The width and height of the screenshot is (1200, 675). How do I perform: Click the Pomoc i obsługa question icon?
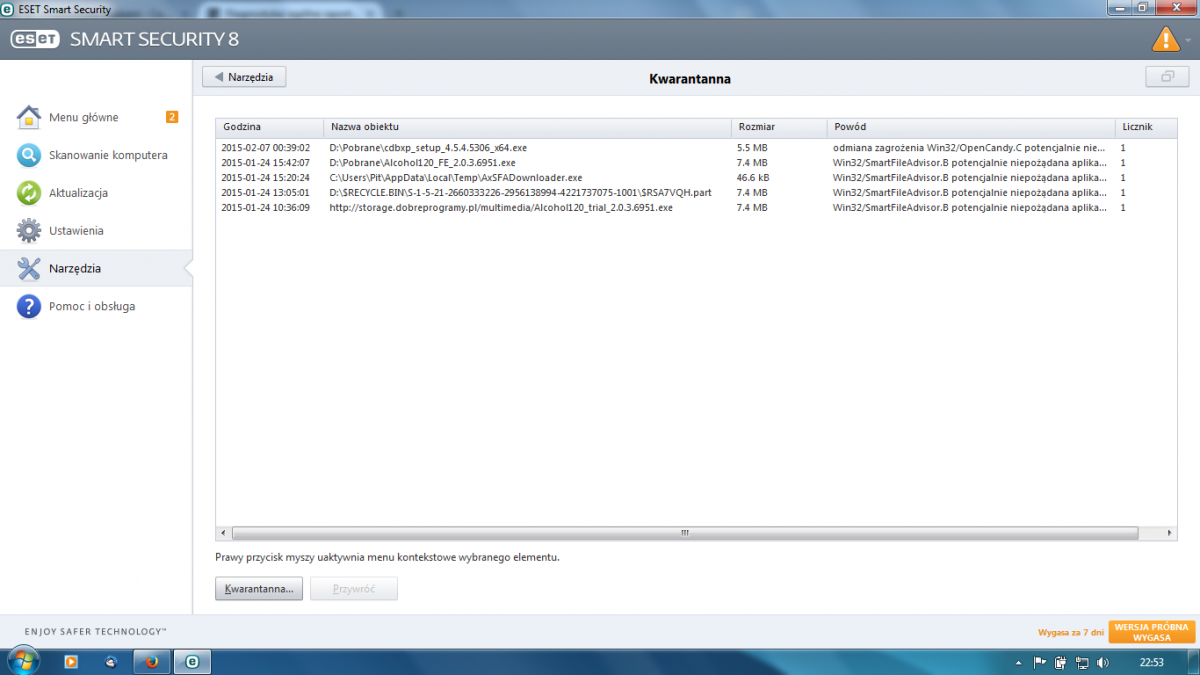pyautogui.click(x=29, y=306)
